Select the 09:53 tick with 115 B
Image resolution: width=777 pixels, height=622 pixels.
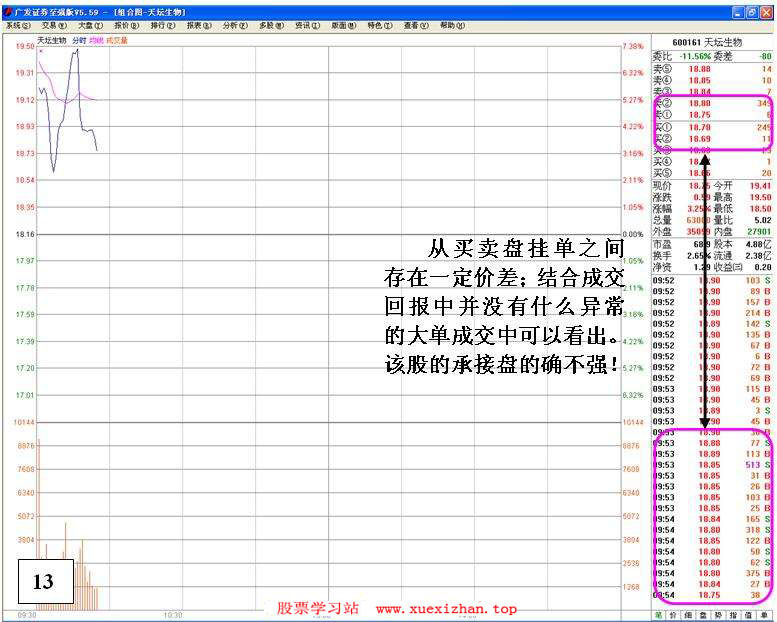coord(712,389)
